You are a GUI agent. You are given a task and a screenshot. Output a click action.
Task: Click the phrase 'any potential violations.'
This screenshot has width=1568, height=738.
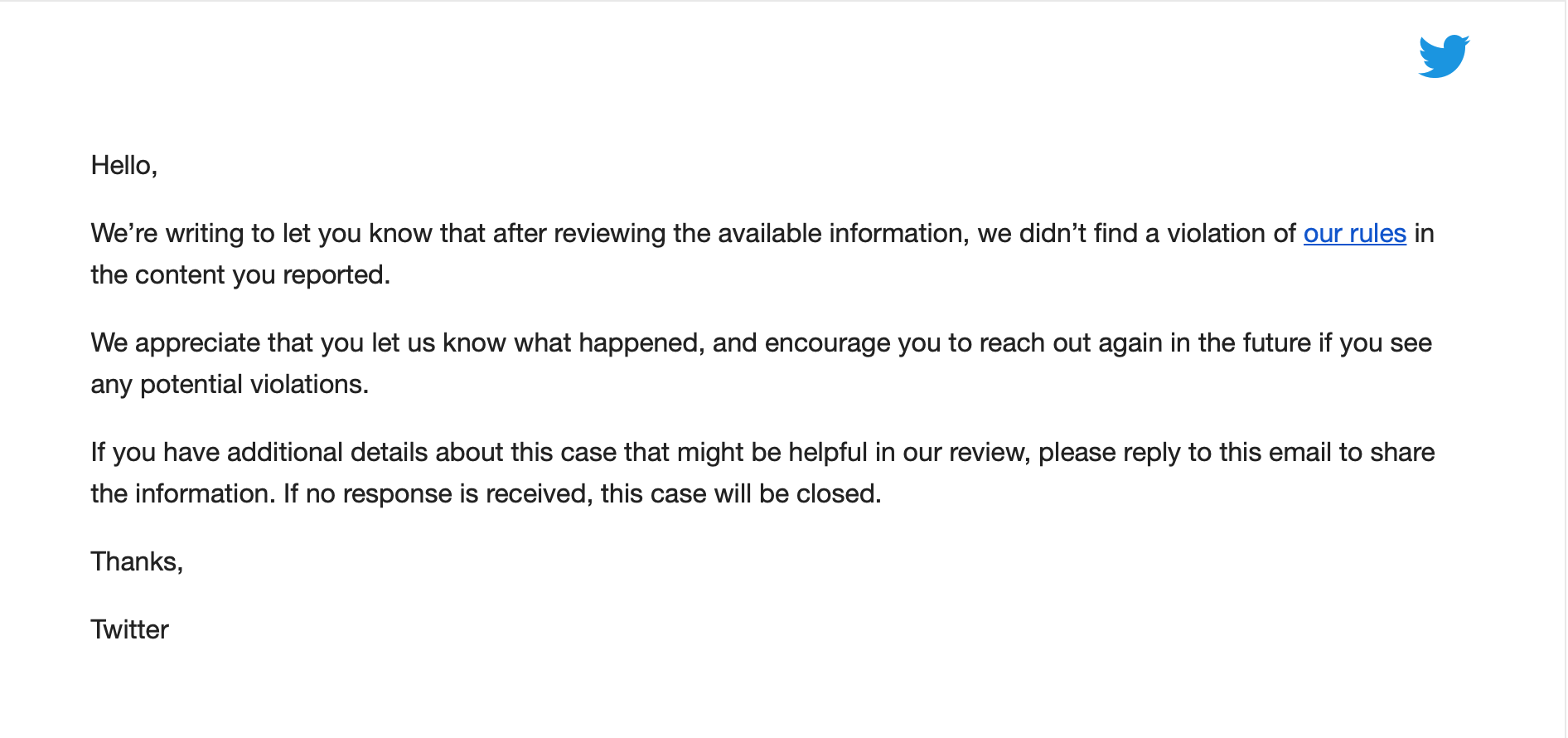230,385
